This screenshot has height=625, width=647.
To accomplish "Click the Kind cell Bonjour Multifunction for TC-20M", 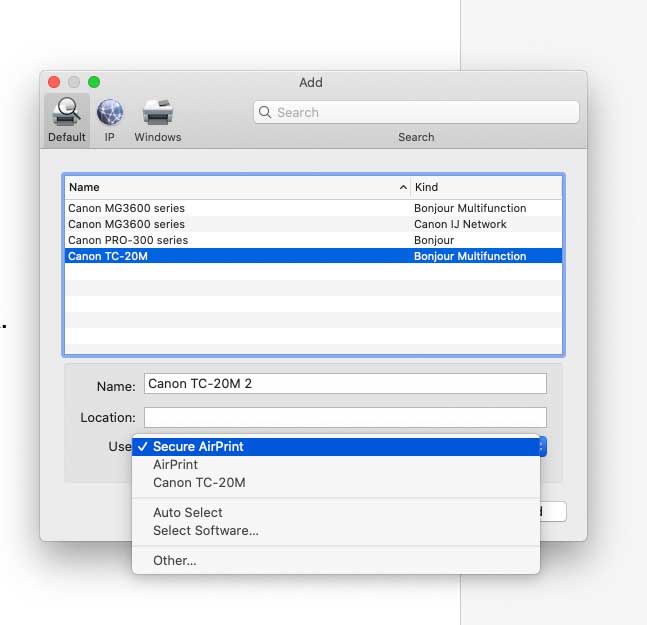I will click(x=470, y=256).
